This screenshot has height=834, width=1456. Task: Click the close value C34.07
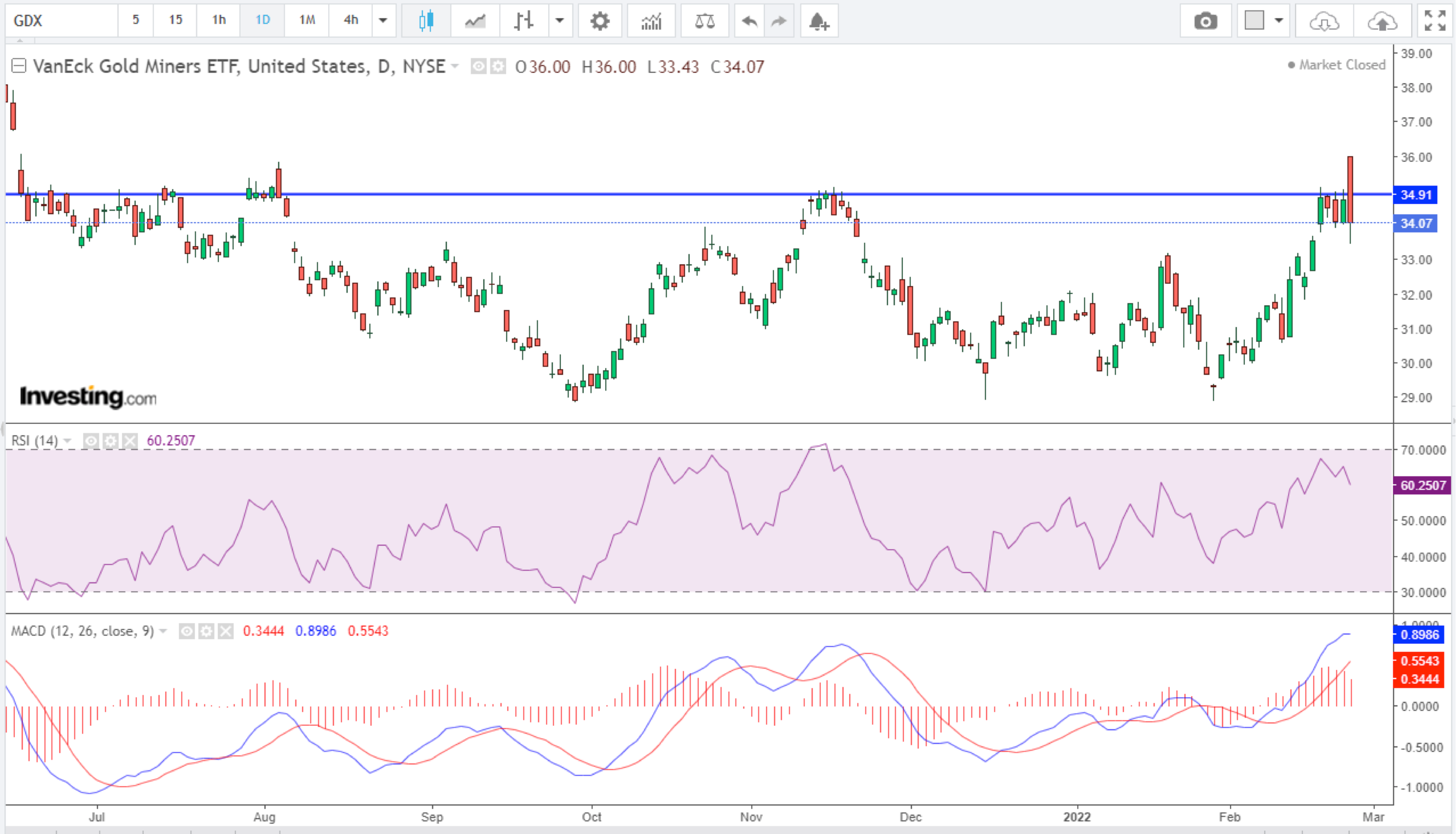point(738,67)
